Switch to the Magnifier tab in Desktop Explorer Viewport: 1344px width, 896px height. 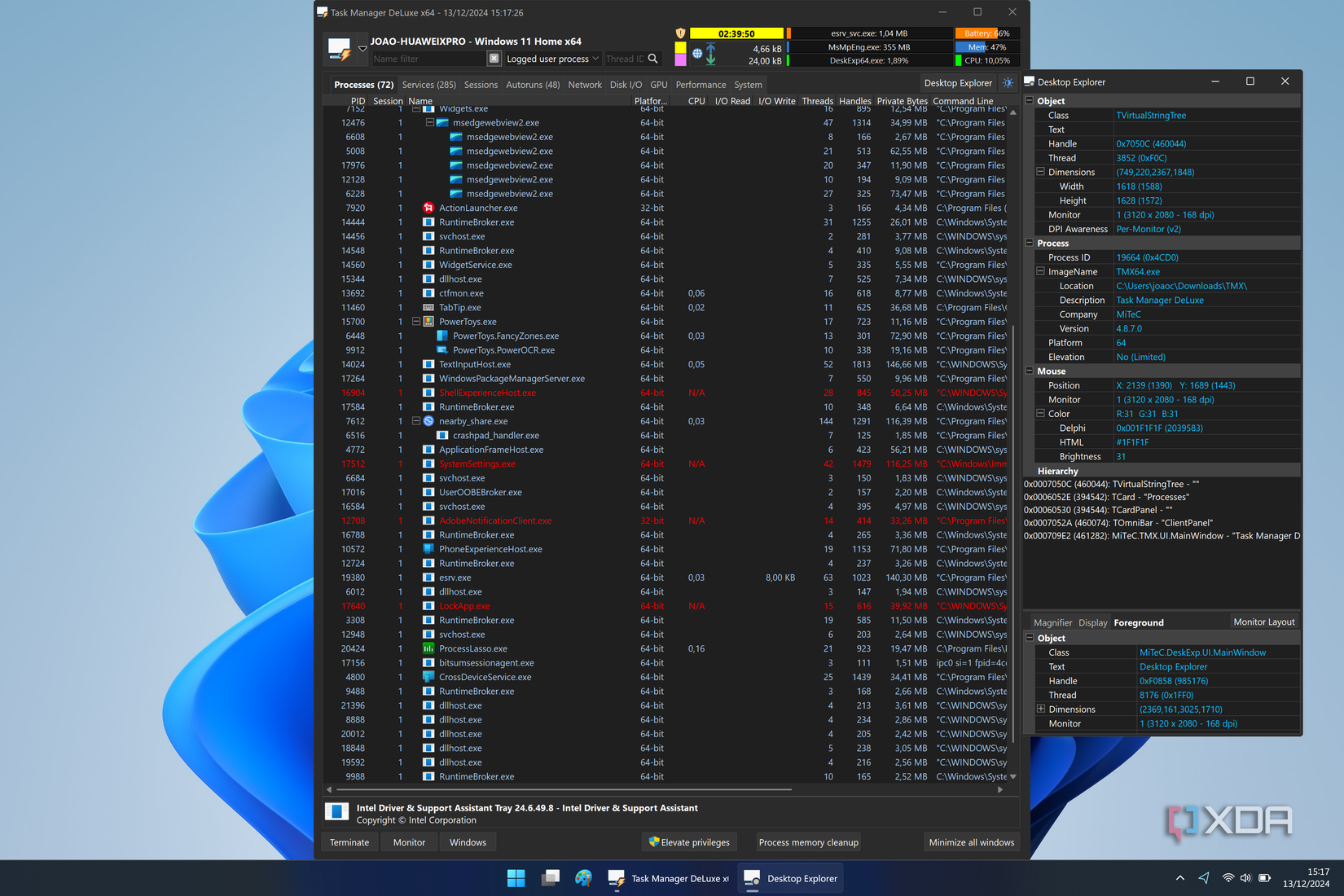click(x=1052, y=622)
